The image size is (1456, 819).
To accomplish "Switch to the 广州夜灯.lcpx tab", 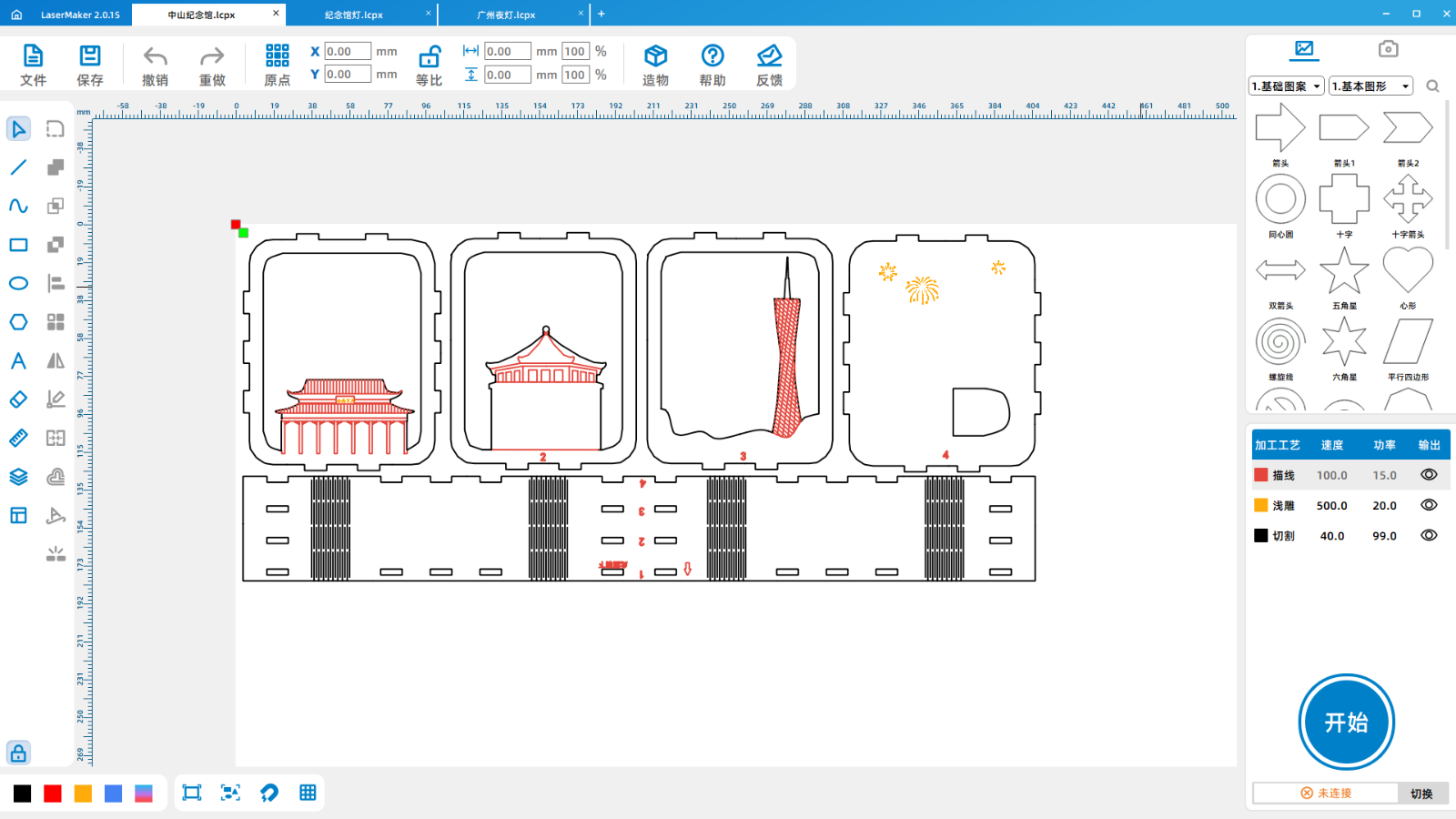I will click(x=506, y=15).
